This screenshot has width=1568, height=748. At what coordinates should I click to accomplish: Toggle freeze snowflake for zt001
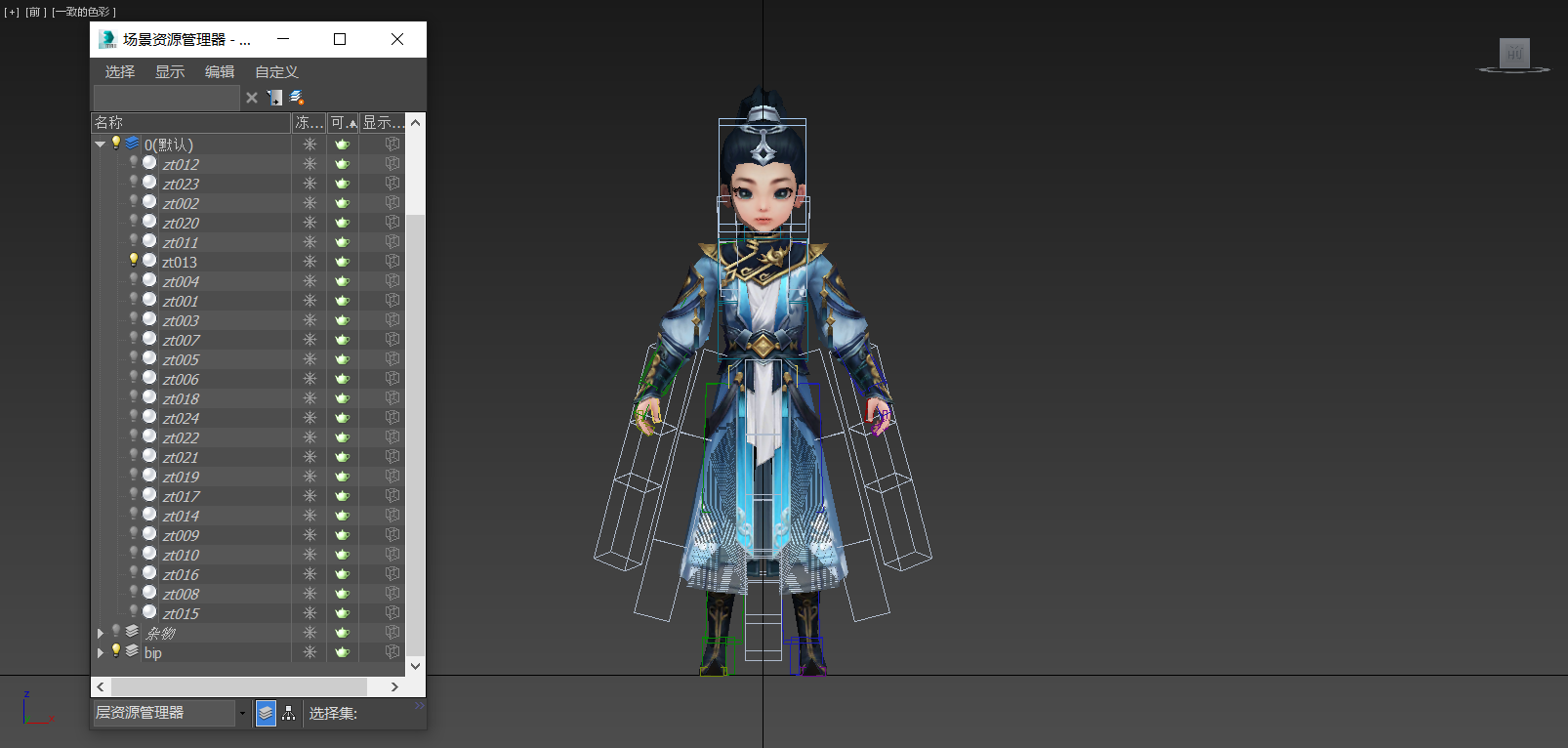(x=309, y=301)
